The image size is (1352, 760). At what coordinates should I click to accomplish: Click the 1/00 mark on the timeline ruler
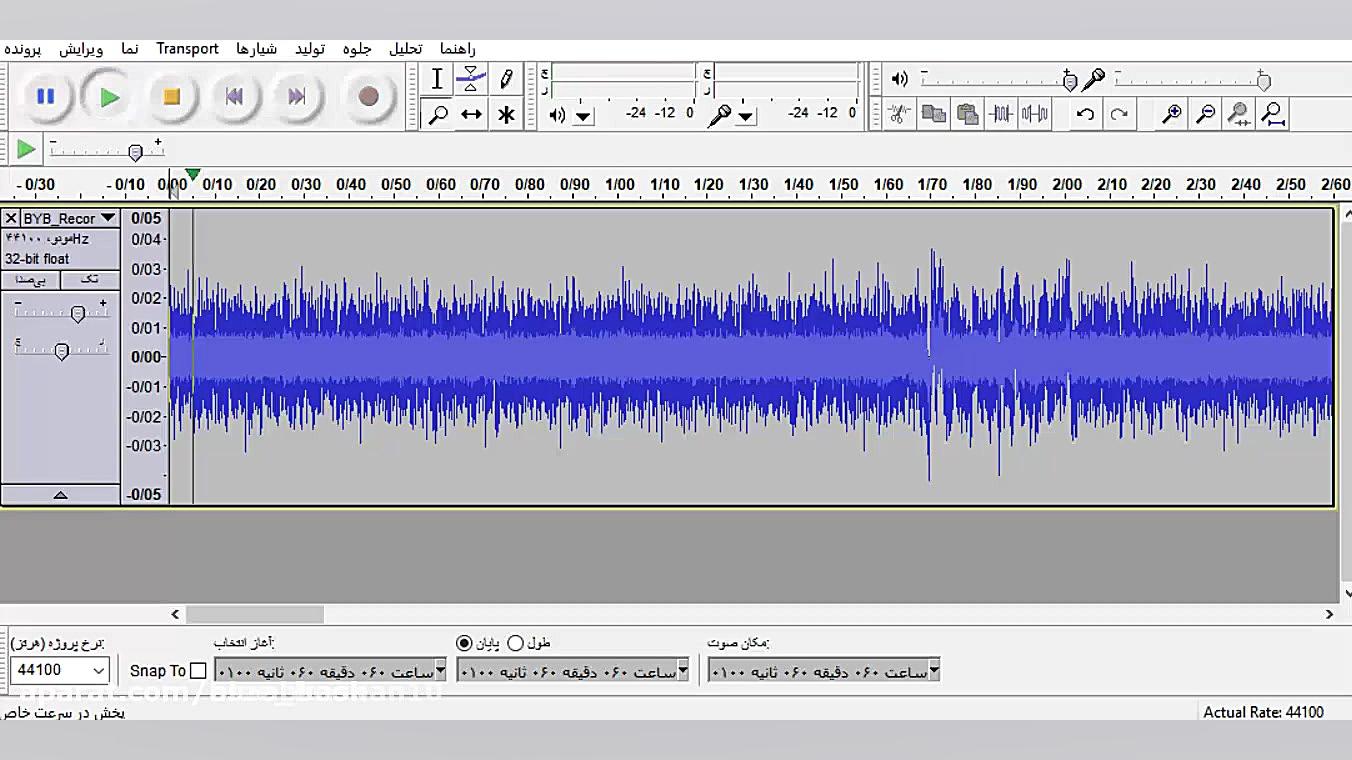620,184
